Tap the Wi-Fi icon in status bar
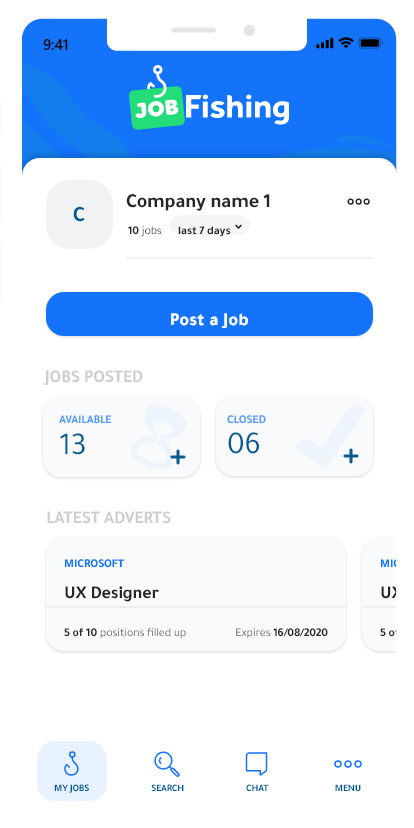This screenshot has width=414, height=828. (346, 43)
